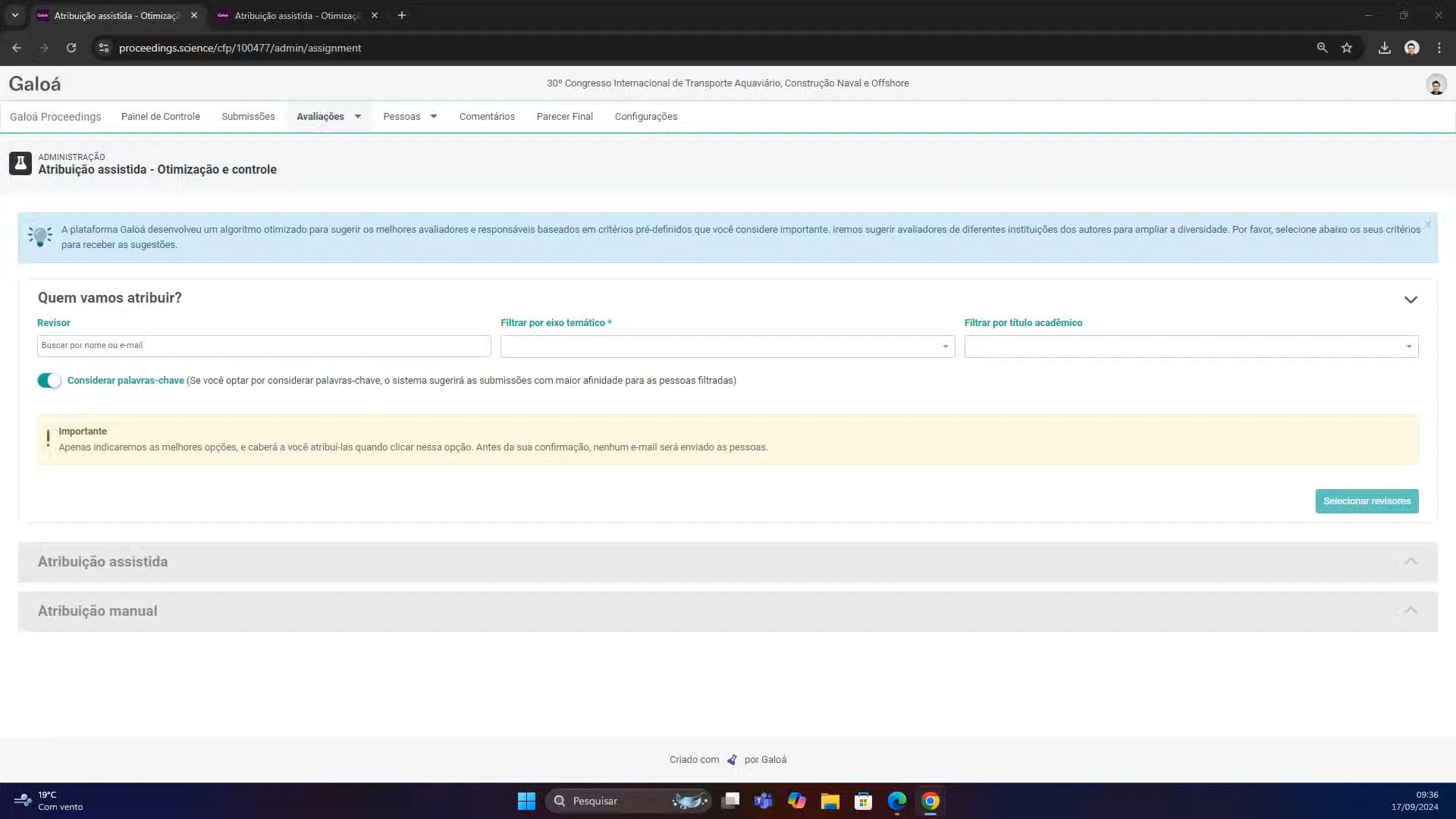1456x819 pixels.
Task: Expand the Atribuição manual panel
Action: click(727, 611)
